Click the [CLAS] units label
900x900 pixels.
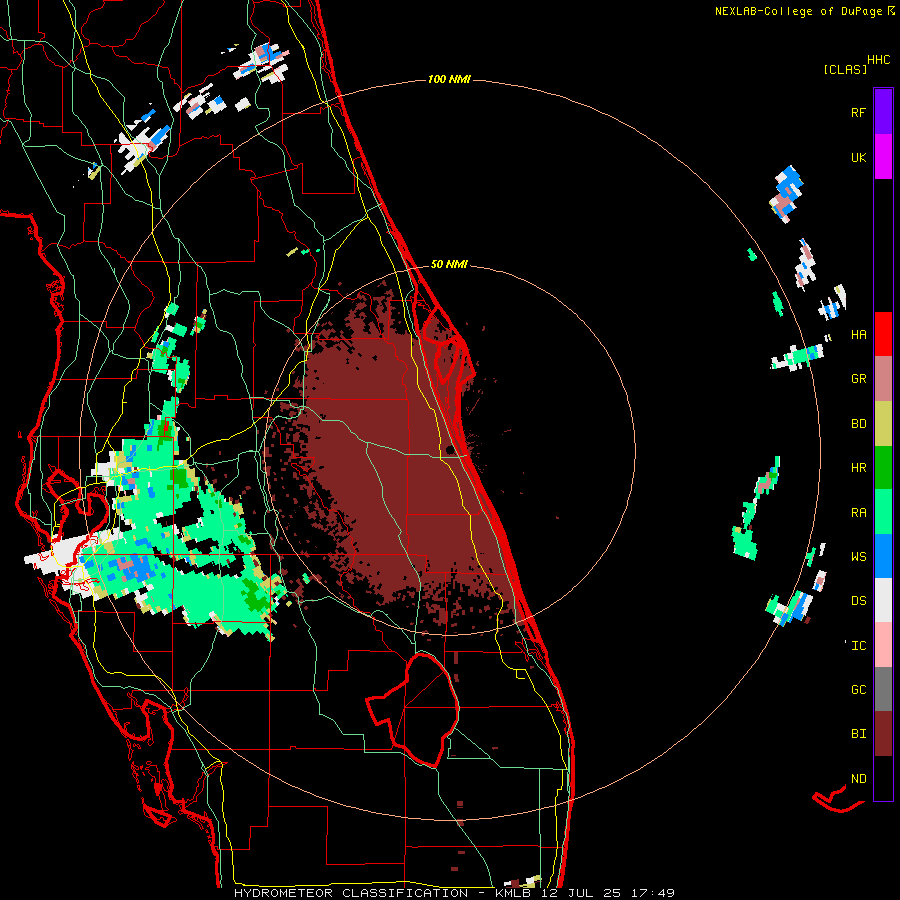(845, 69)
